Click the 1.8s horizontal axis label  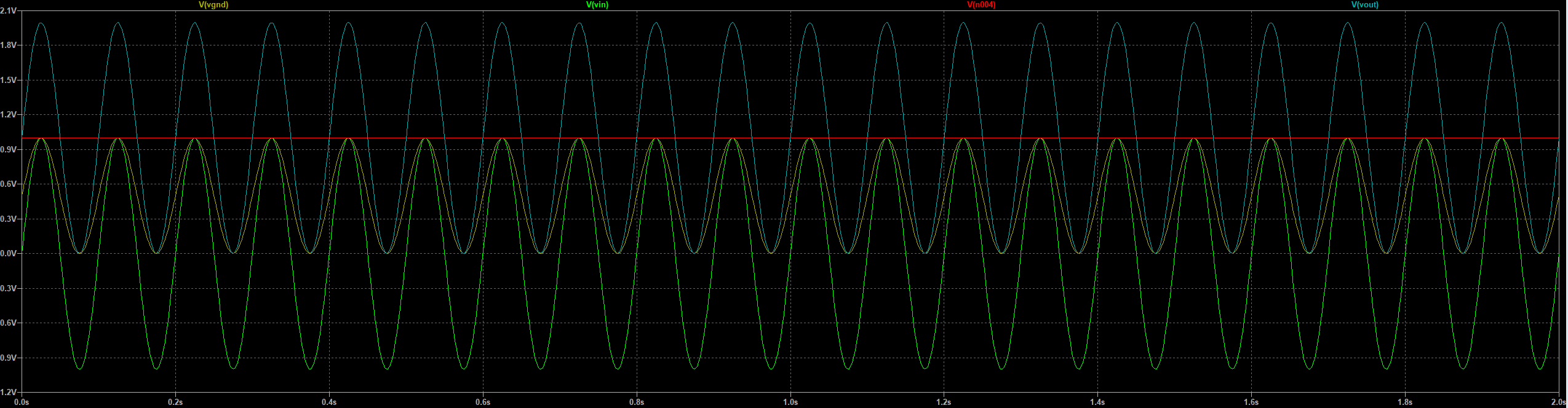(x=1405, y=402)
